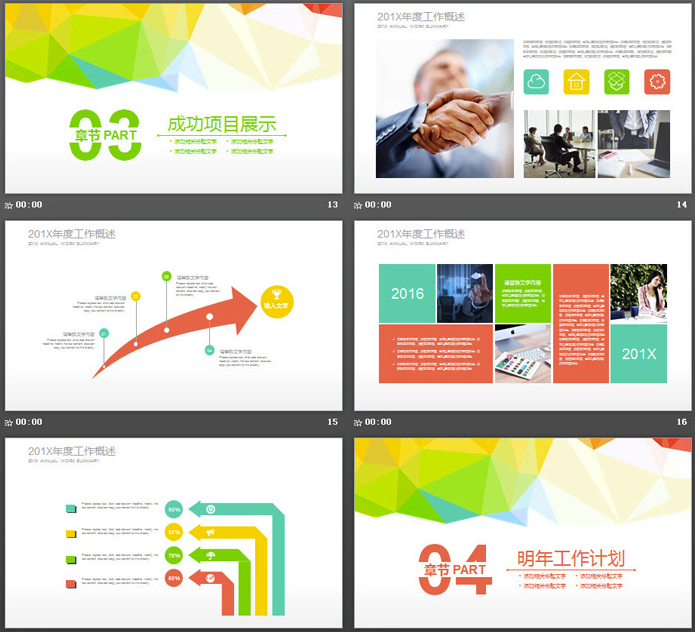695x632 pixels.
Task: Click slide number 13 label
Action: point(332,205)
